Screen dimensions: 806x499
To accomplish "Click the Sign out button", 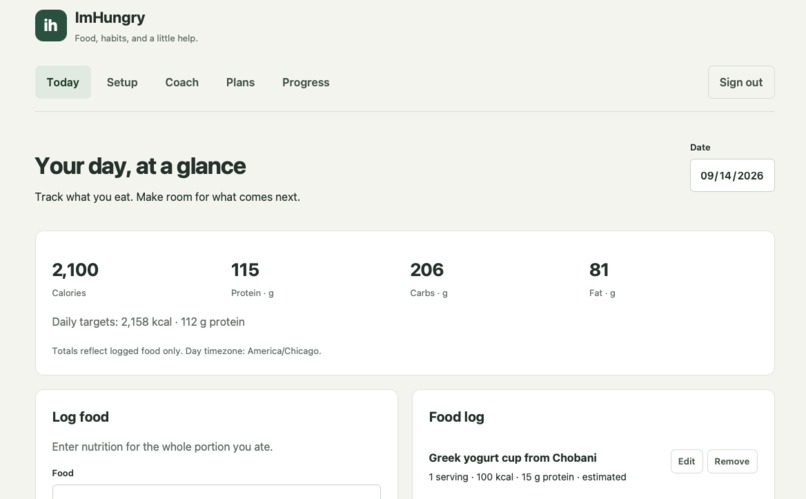I will coord(741,82).
